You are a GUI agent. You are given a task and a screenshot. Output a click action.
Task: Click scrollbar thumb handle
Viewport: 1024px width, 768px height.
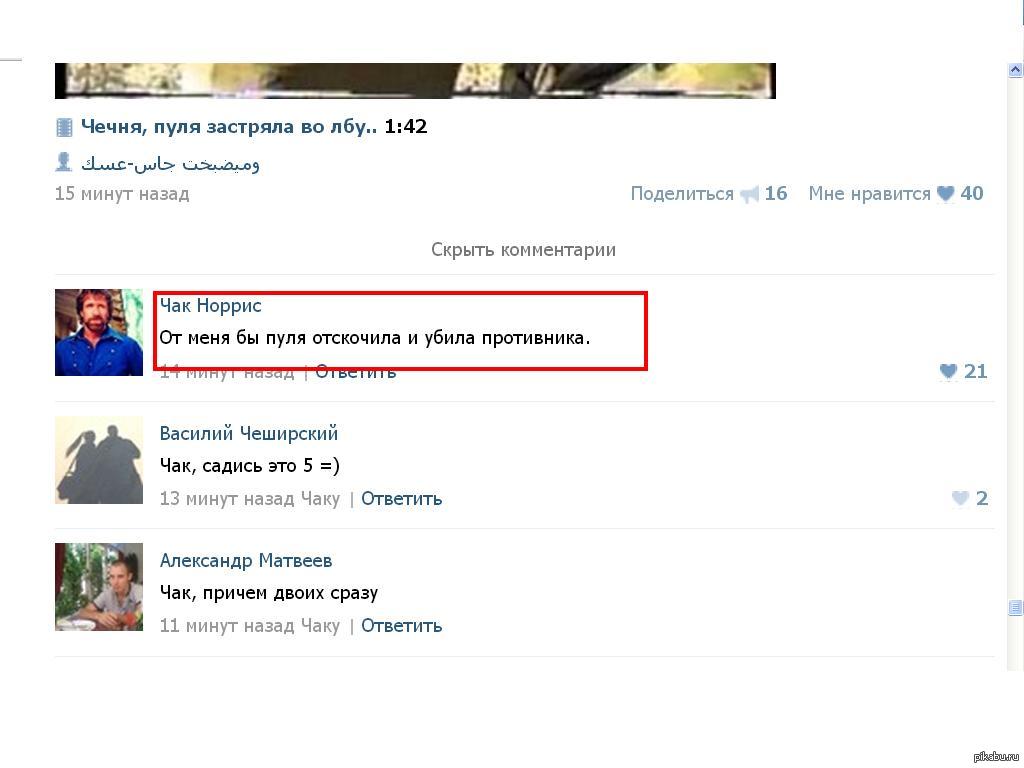1015,607
